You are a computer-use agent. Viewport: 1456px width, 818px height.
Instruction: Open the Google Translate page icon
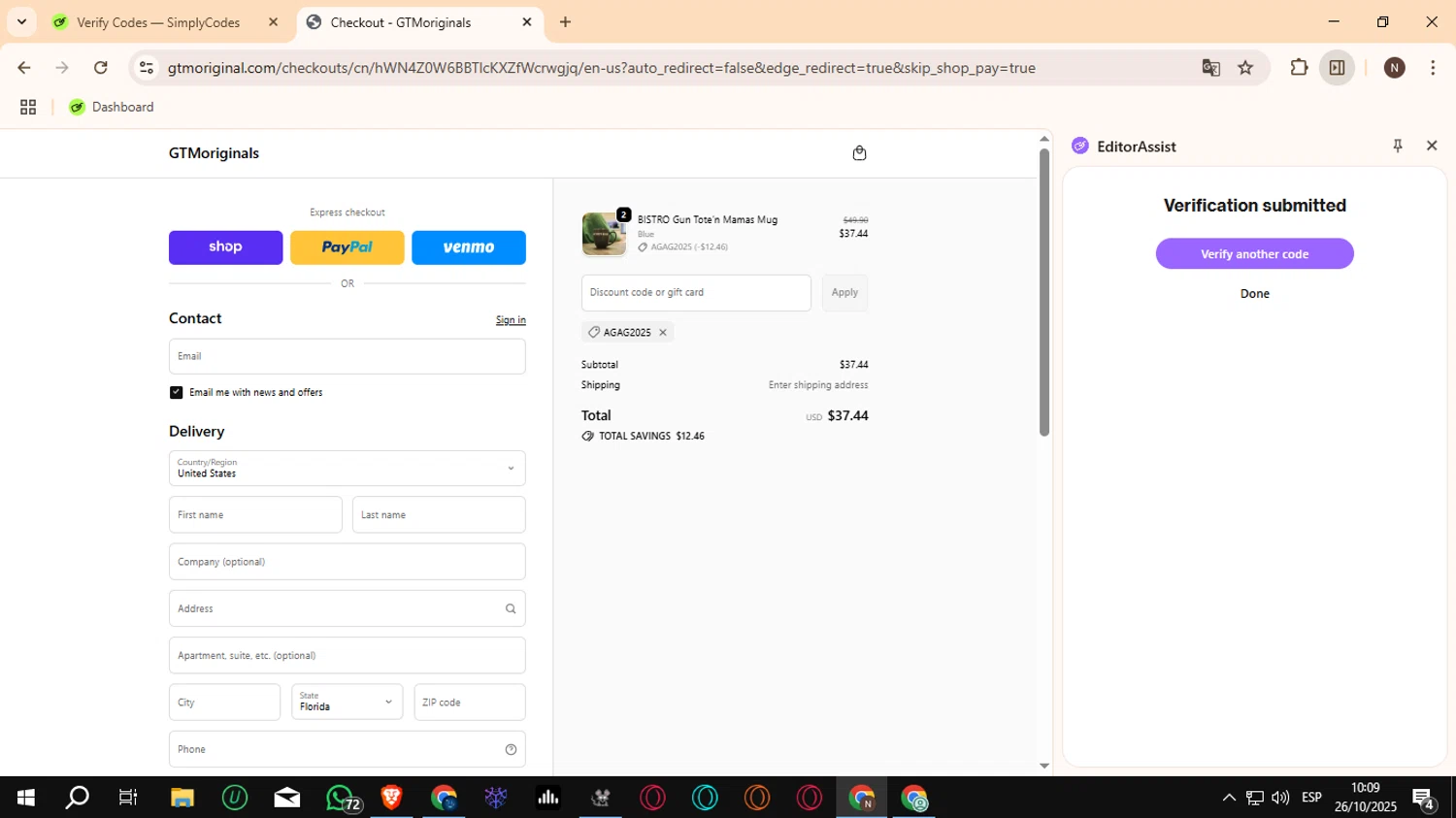pyautogui.click(x=1210, y=68)
